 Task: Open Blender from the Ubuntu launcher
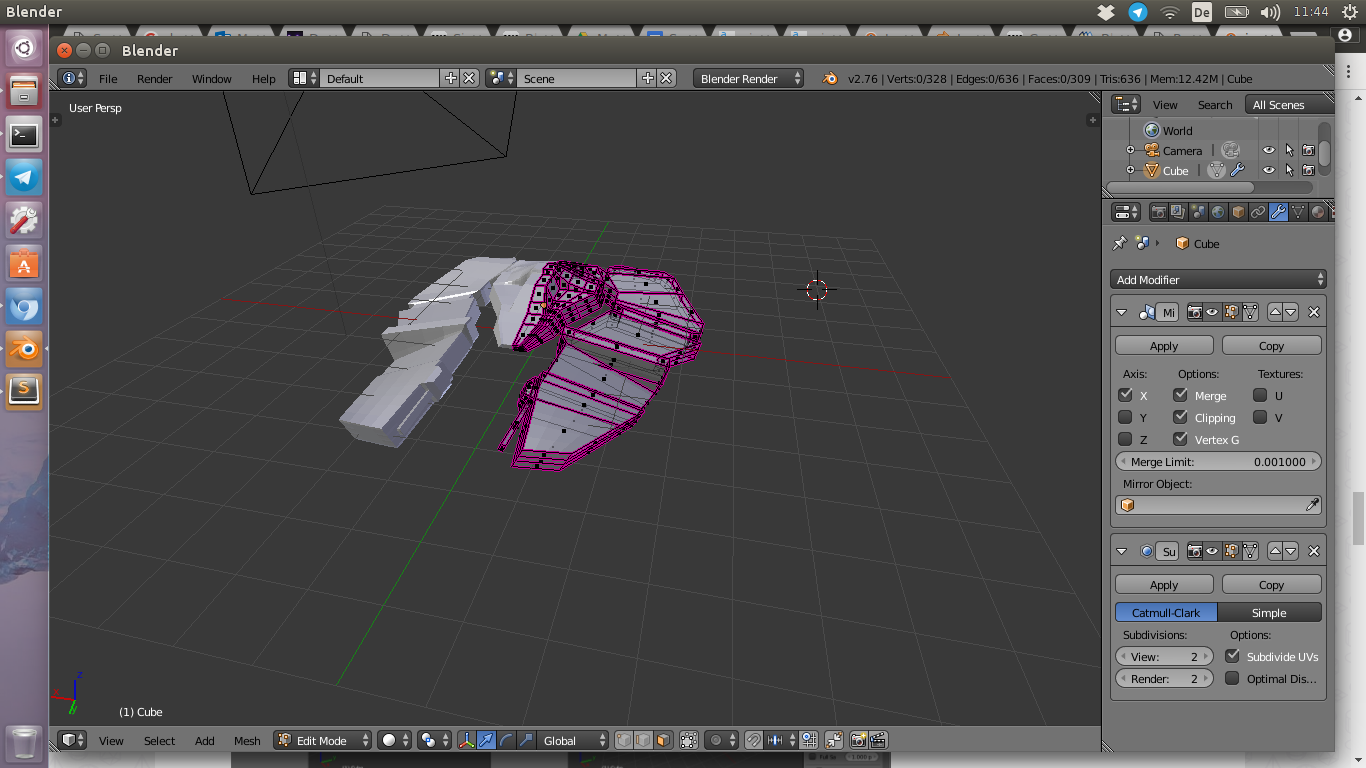pyautogui.click(x=24, y=349)
